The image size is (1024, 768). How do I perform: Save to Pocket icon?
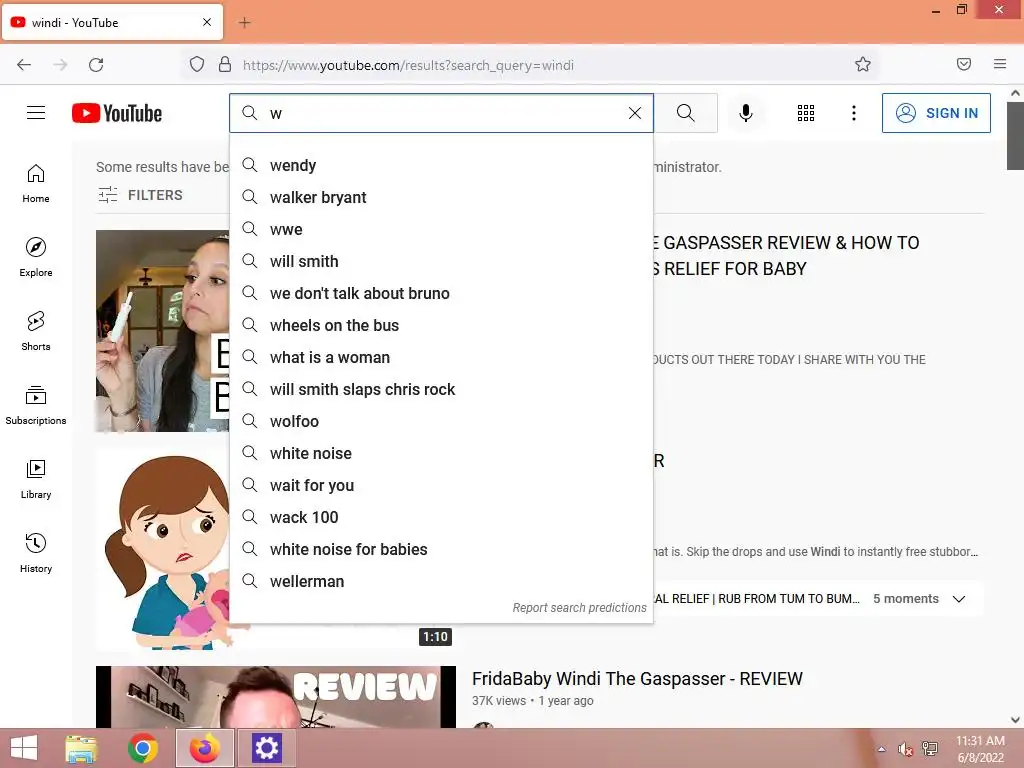pos(964,64)
